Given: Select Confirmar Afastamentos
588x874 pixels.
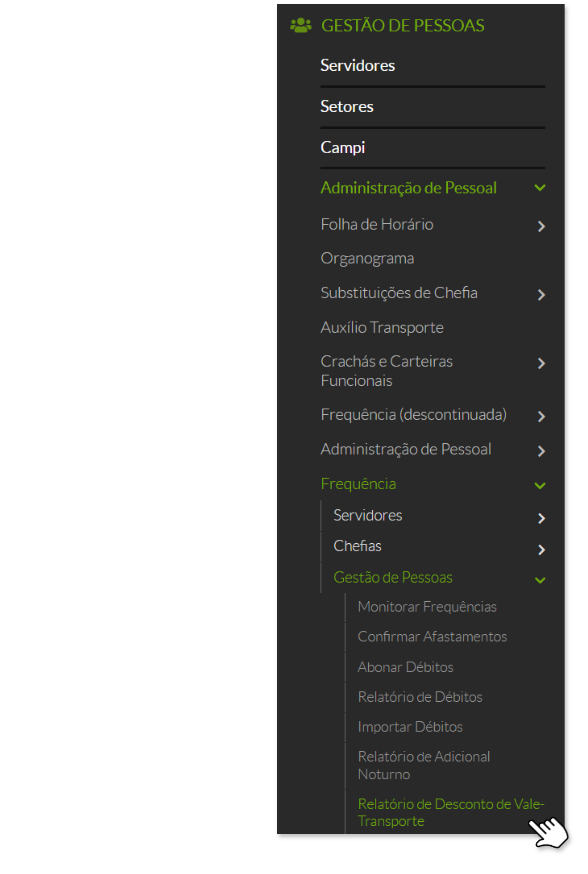Looking at the screenshot, I should click(x=432, y=637).
